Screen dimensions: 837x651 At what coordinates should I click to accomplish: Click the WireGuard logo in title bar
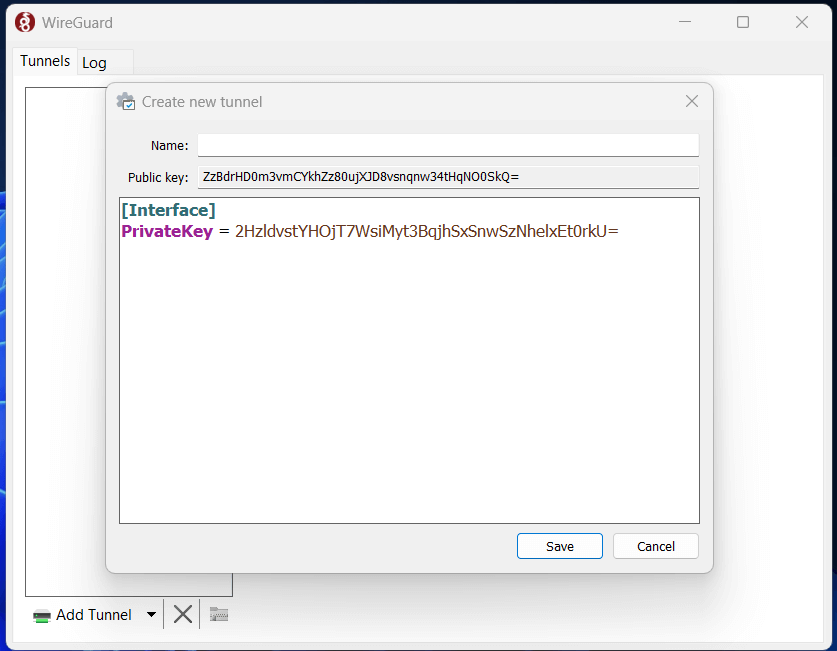(25, 22)
